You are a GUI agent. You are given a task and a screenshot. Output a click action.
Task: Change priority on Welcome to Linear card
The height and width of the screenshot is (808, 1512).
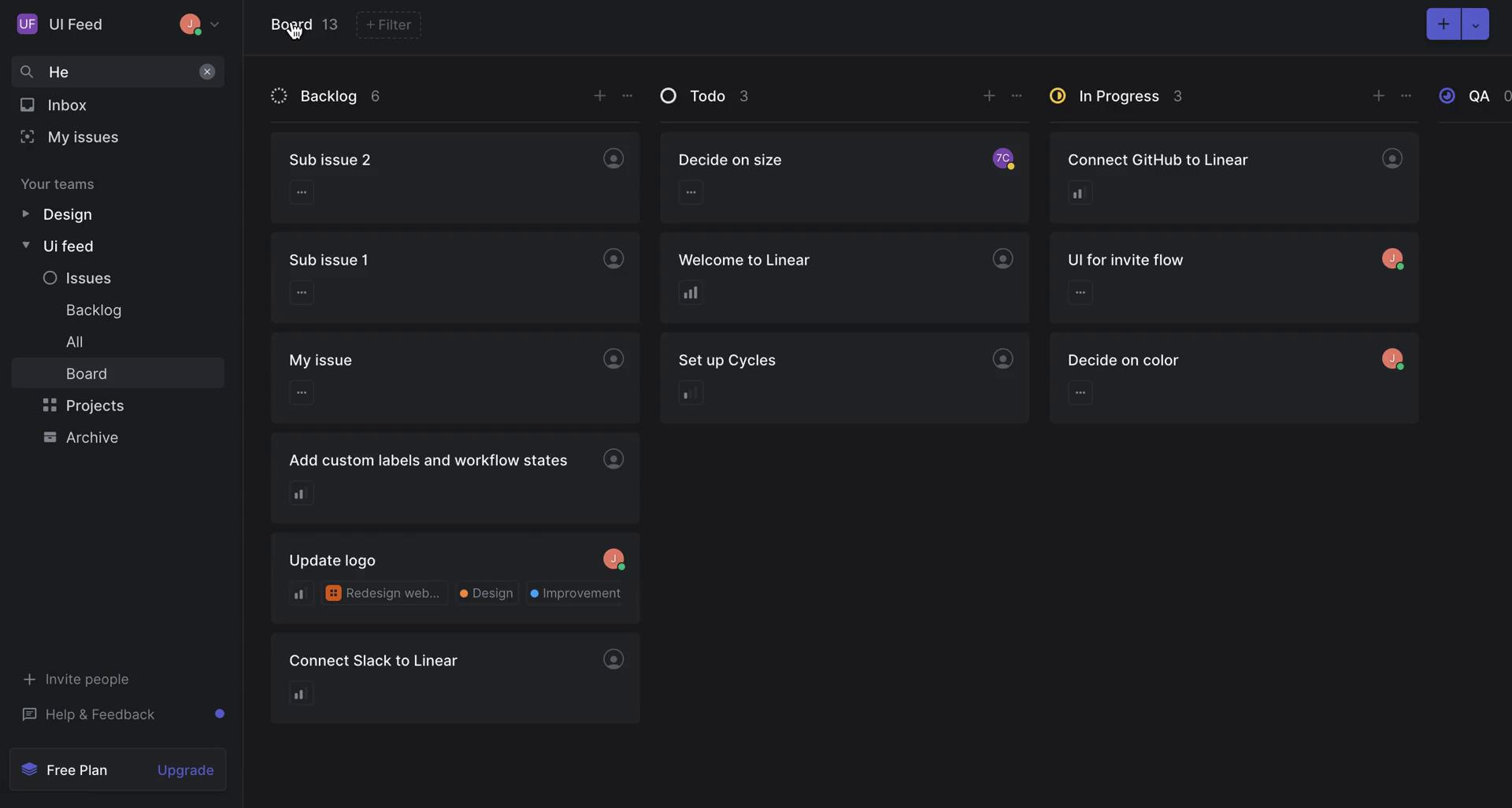(x=691, y=293)
